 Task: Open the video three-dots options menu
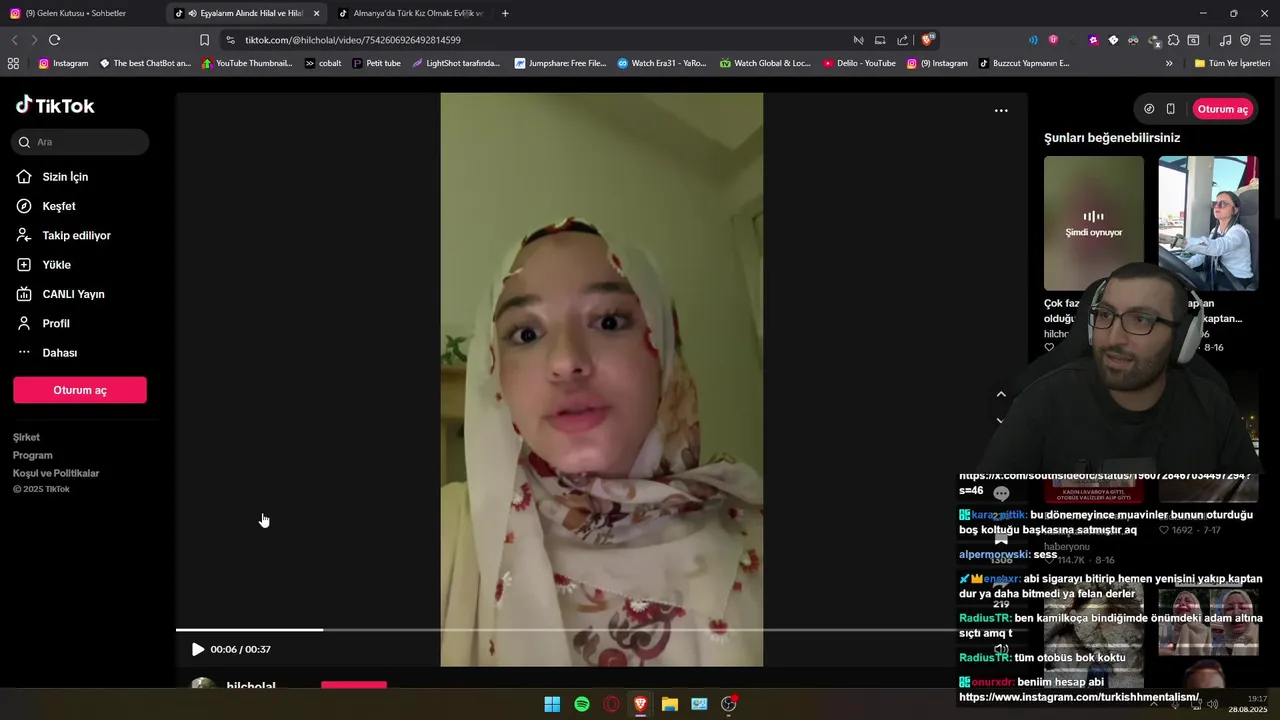pos(1001,111)
